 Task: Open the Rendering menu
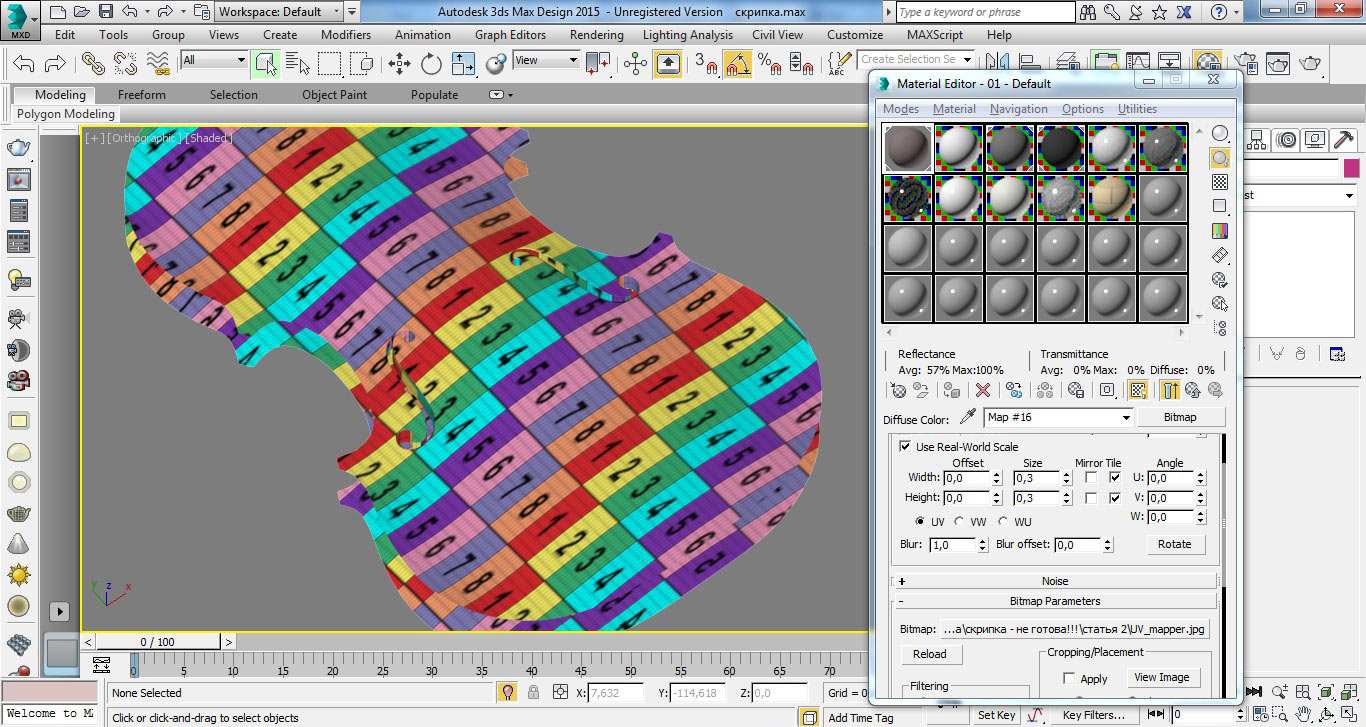click(x=596, y=34)
